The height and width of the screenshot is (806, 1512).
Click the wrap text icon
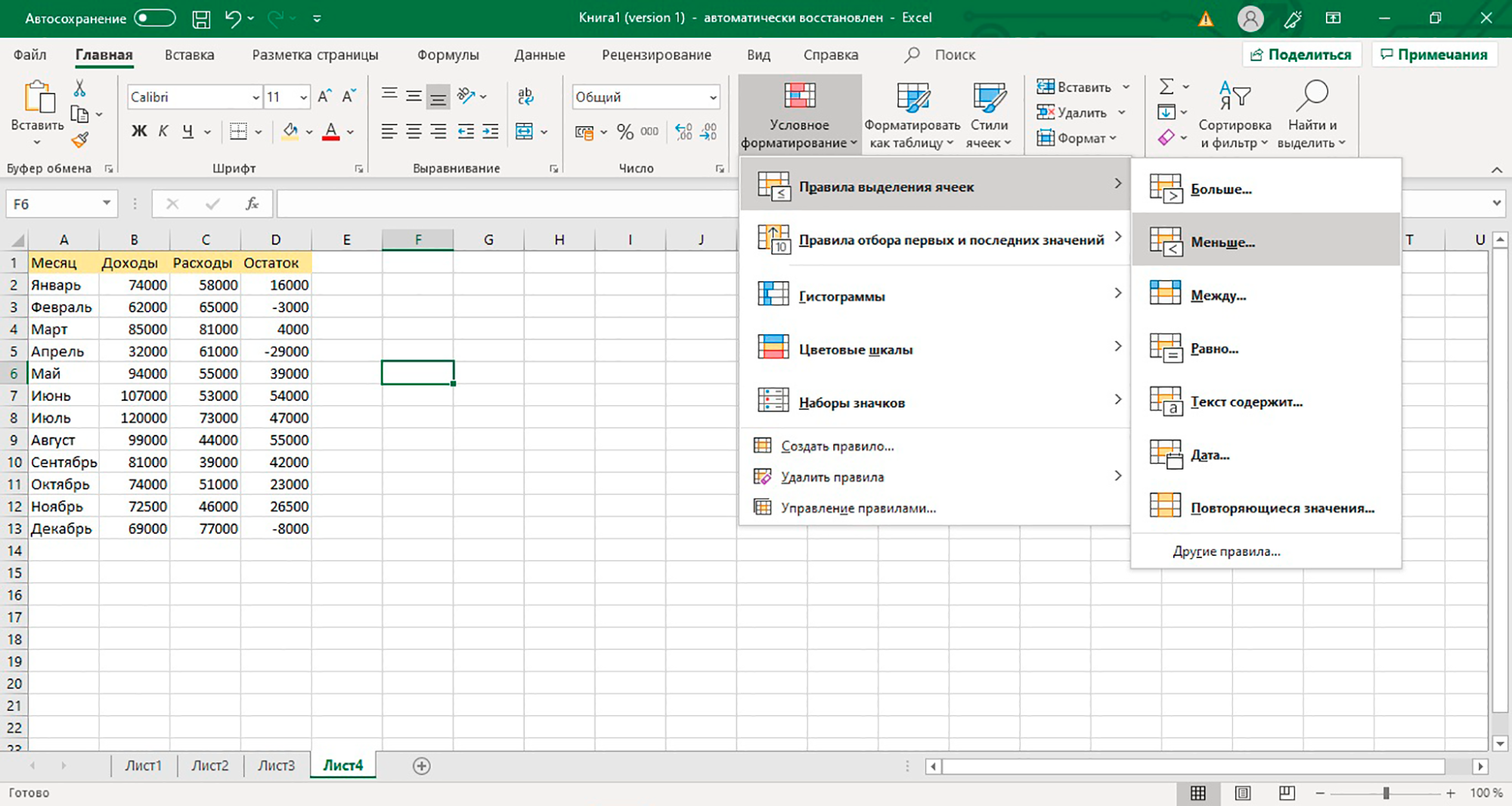pyautogui.click(x=525, y=96)
